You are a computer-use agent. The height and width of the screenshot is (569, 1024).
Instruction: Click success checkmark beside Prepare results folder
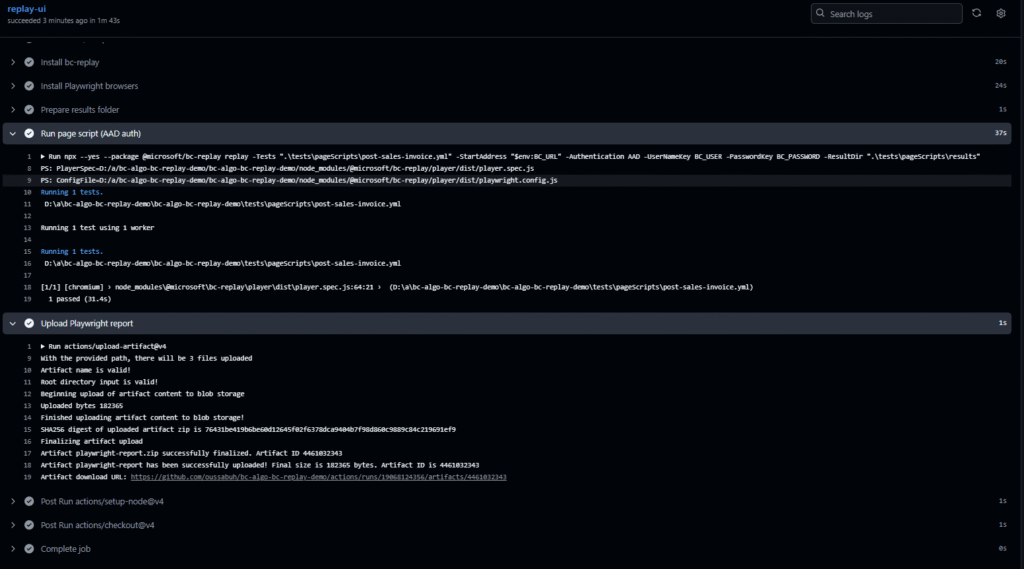(29, 109)
